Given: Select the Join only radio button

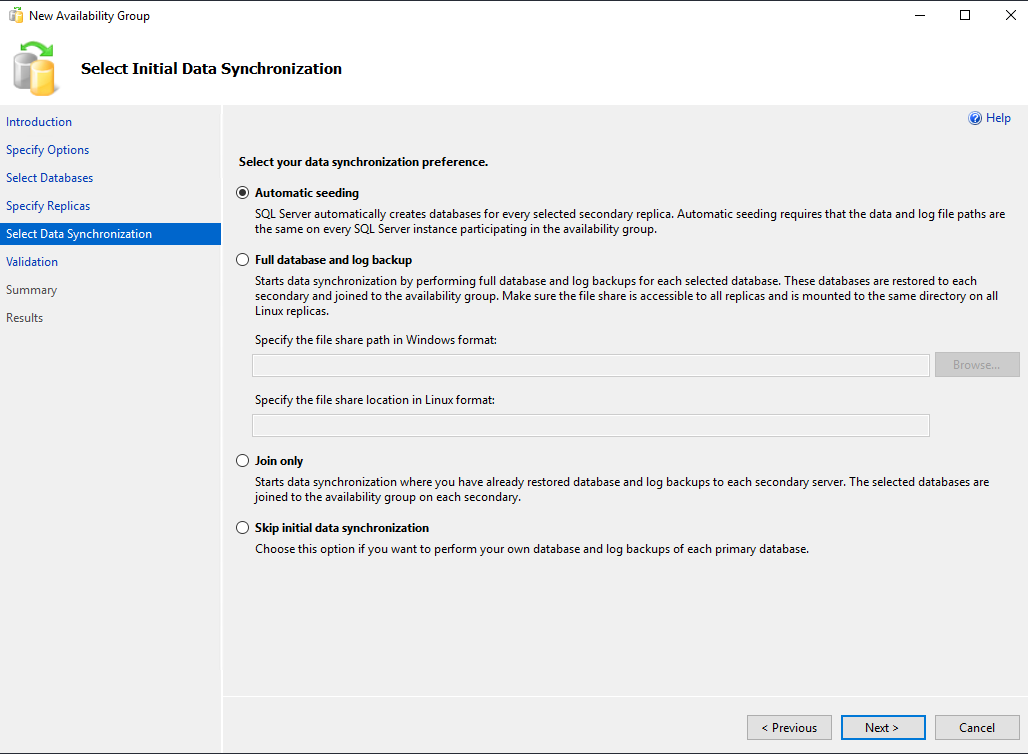Looking at the screenshot, I should pyautogui.click(x=243, y=461).
